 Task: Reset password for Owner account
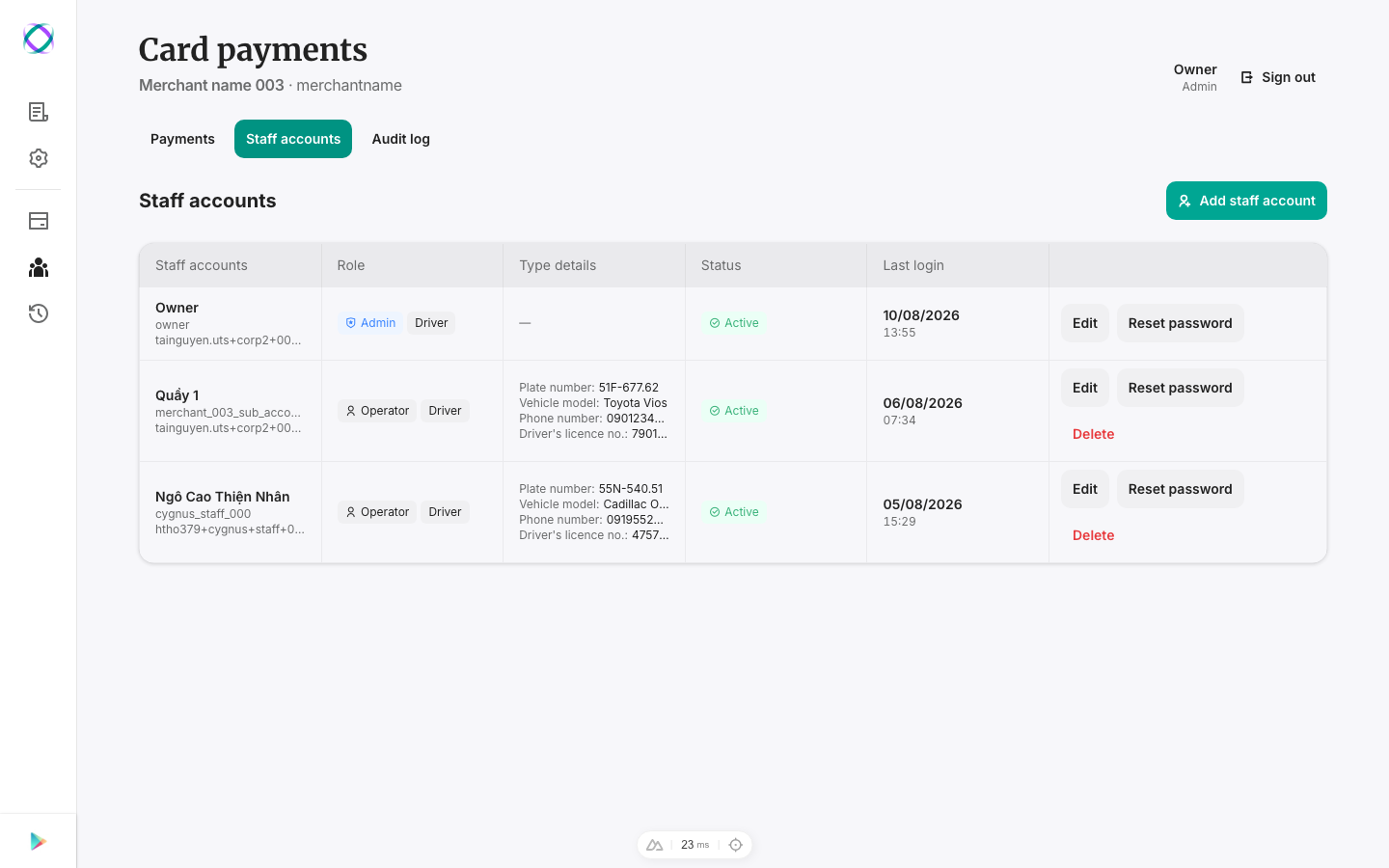coord(1181,323)
